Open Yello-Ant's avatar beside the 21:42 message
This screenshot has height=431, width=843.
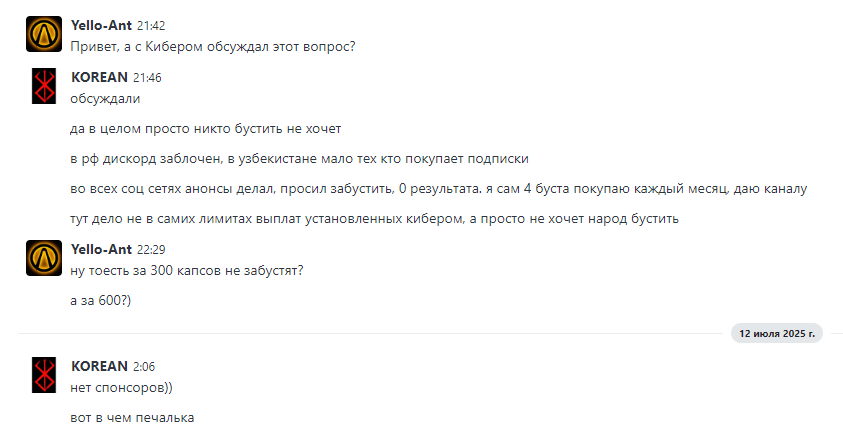coord(44,34)
